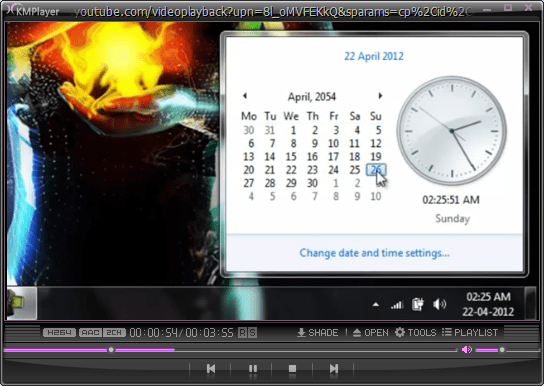Click the April, 2054 month header

click(x=312, y=96)
